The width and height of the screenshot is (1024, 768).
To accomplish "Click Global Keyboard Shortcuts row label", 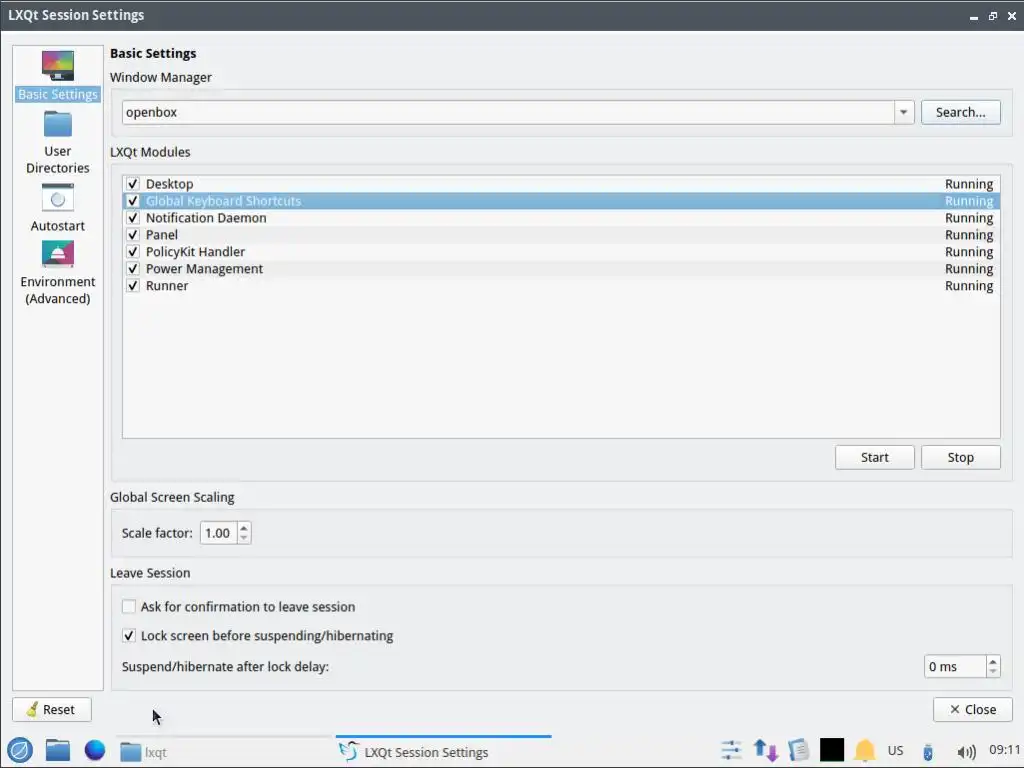I will (x=223, y=200).
